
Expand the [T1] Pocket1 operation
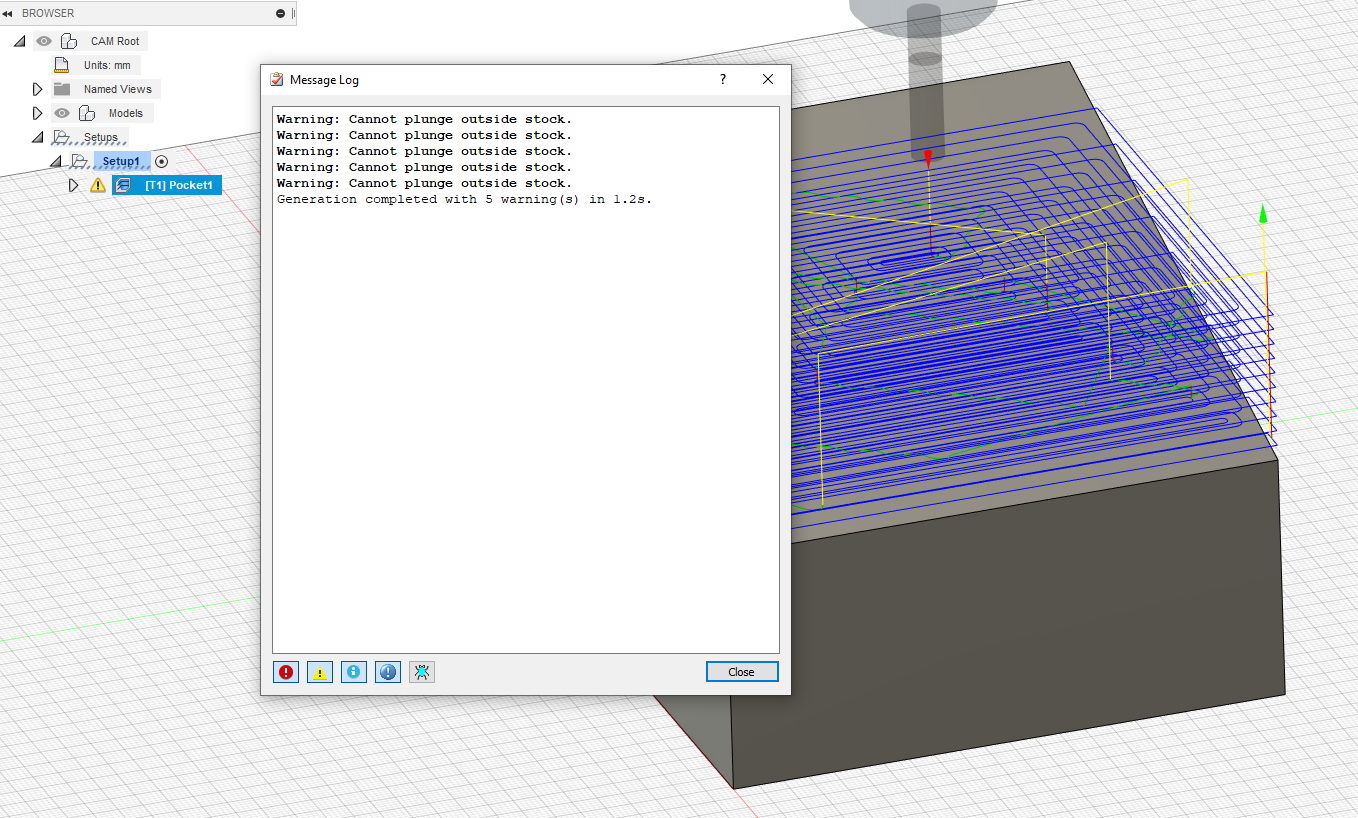tap(73, 185)
